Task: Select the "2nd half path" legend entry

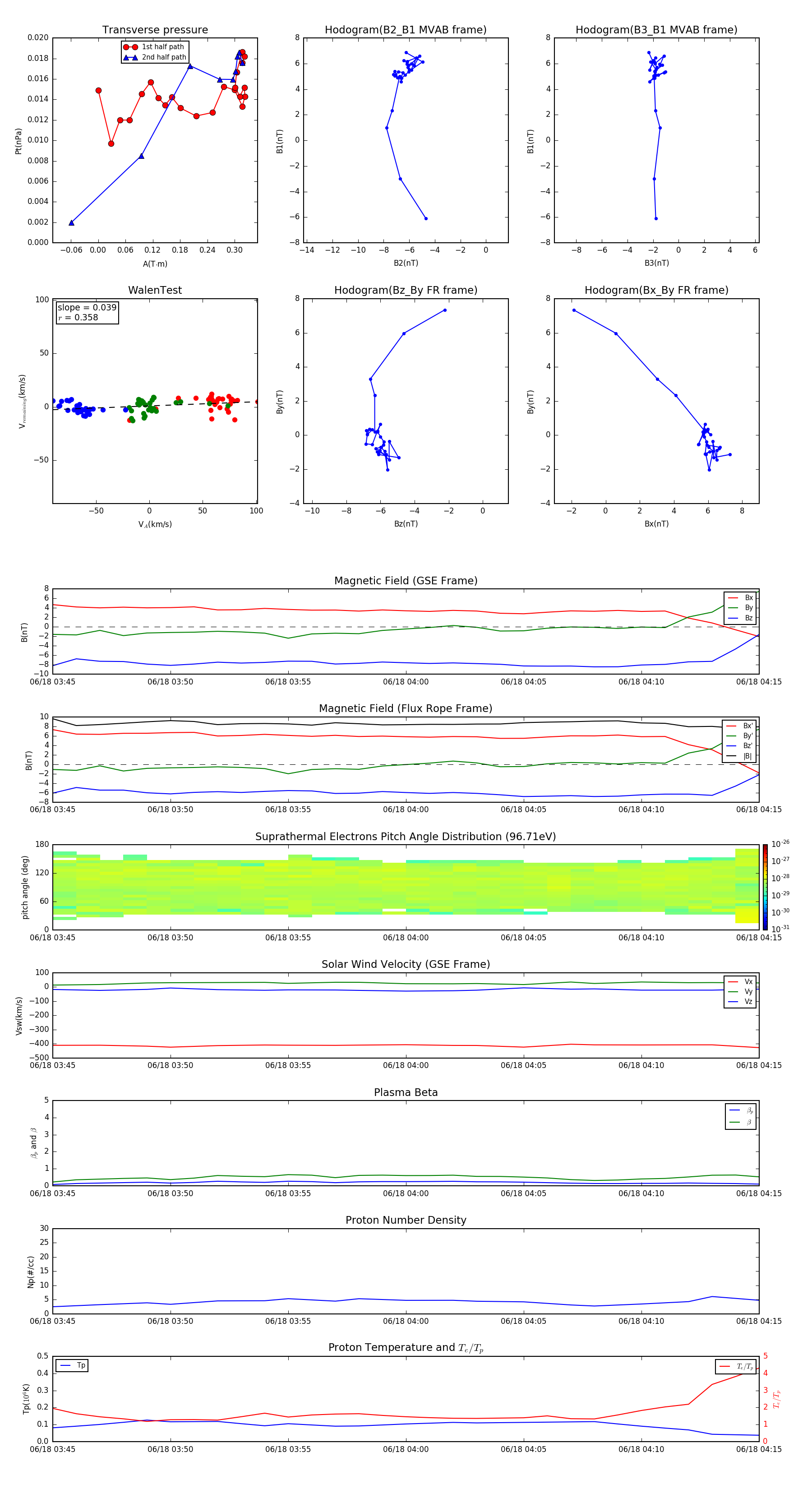Action: pos(154,57)
